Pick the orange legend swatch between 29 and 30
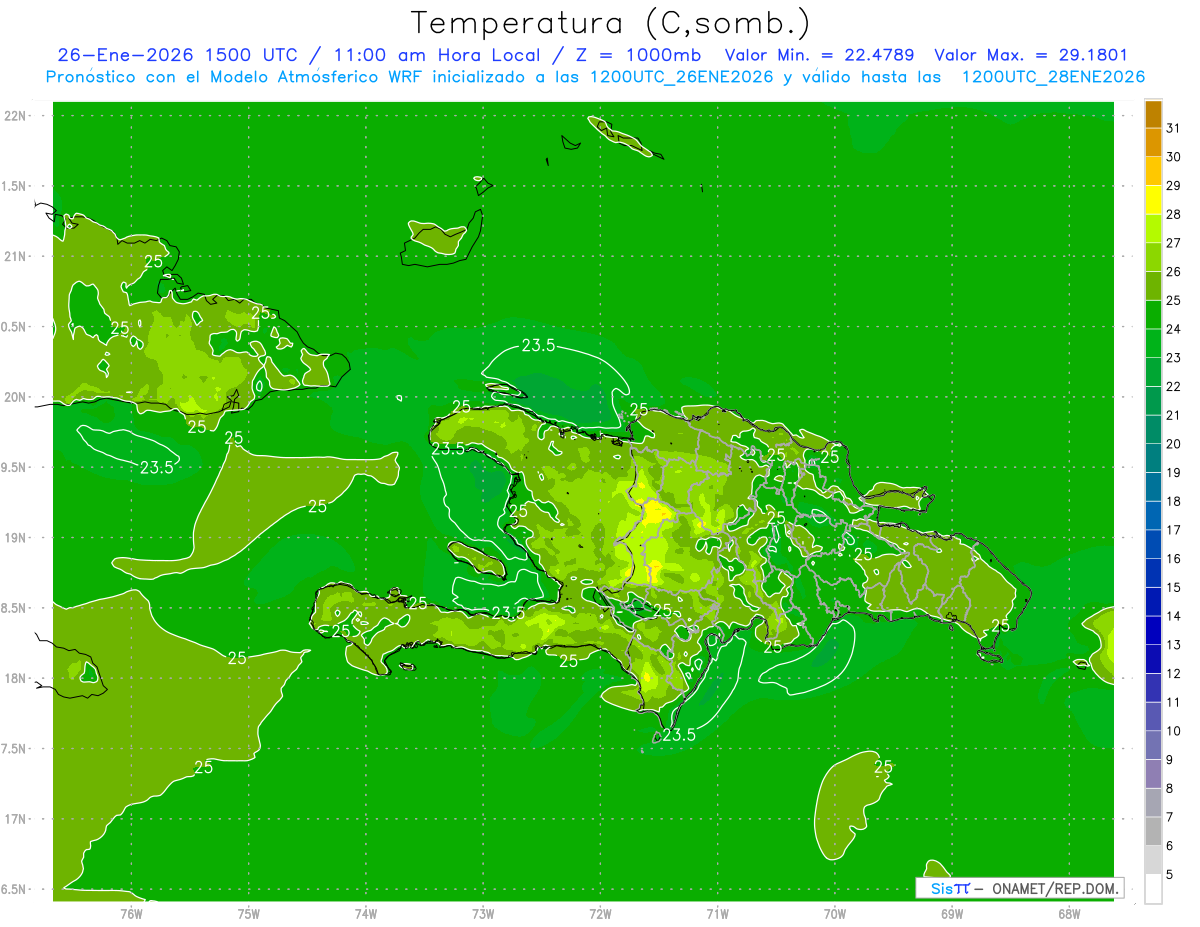Image resolution: width=1200 pixels, height=927 pixels. pyautogui.click(x=1153, y=171)
